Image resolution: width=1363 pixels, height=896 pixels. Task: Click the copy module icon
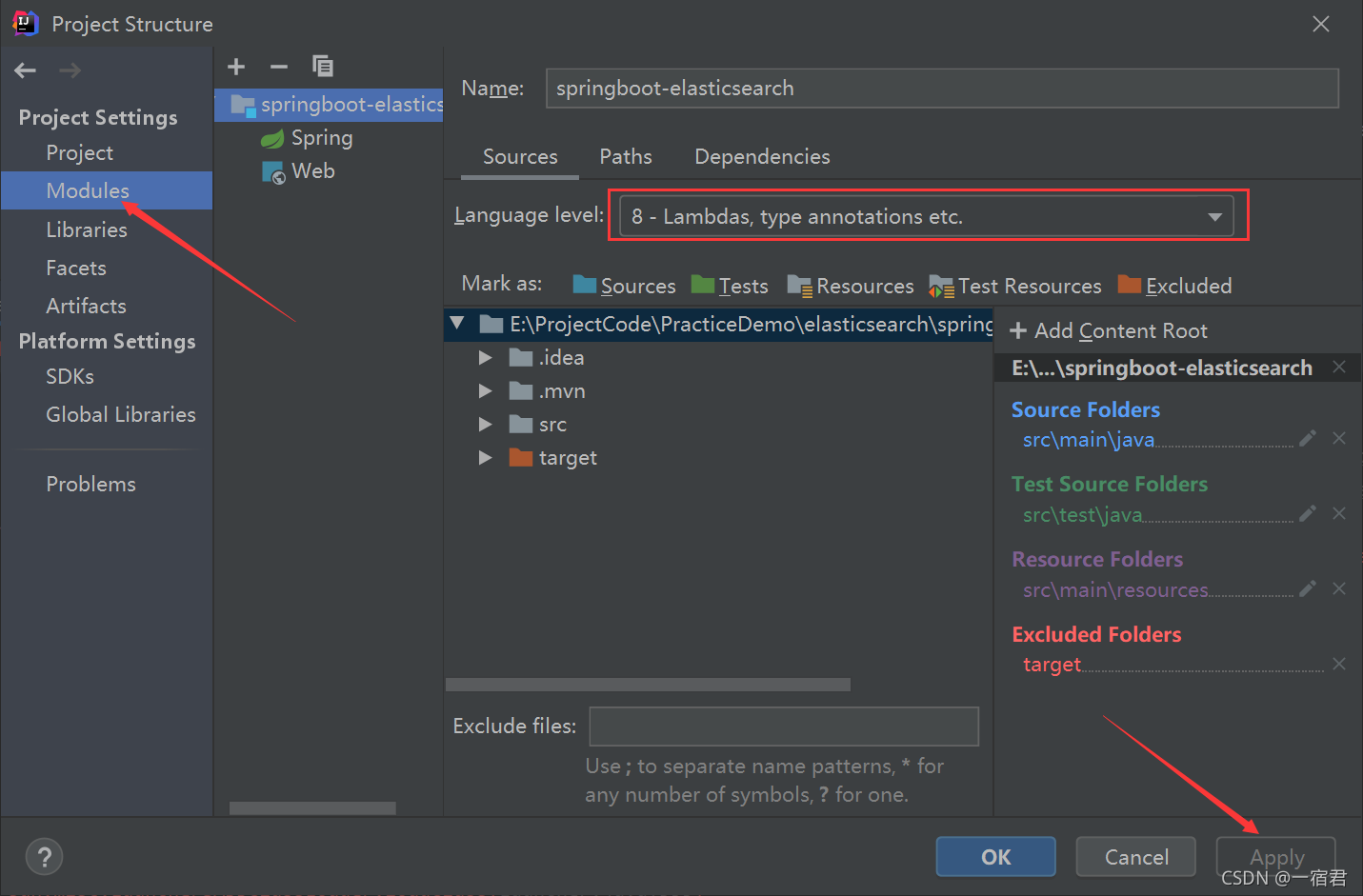tap(323, 66)
